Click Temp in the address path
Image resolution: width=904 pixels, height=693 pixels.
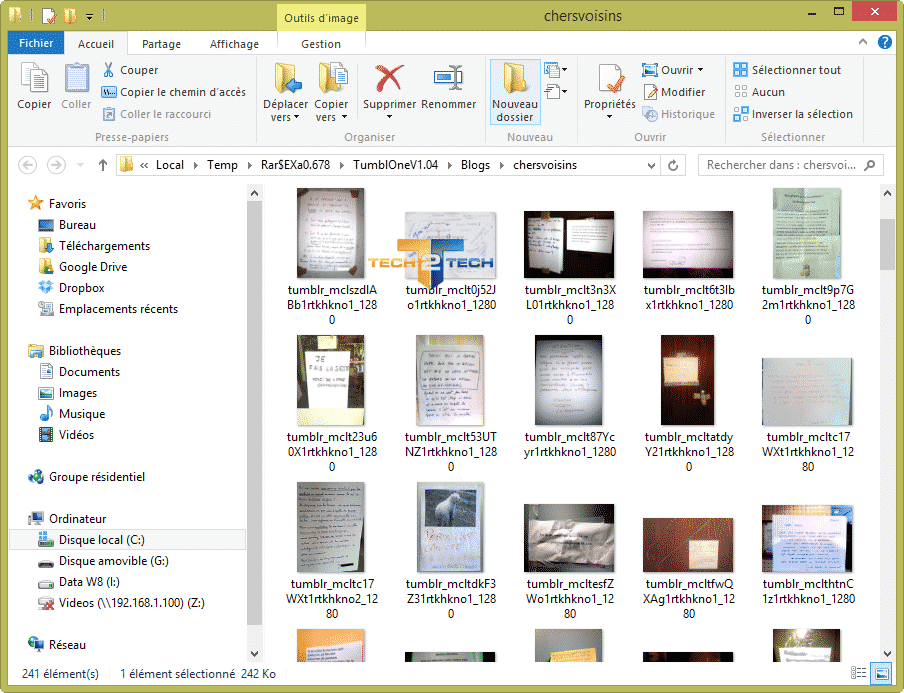tap(222, 165)
